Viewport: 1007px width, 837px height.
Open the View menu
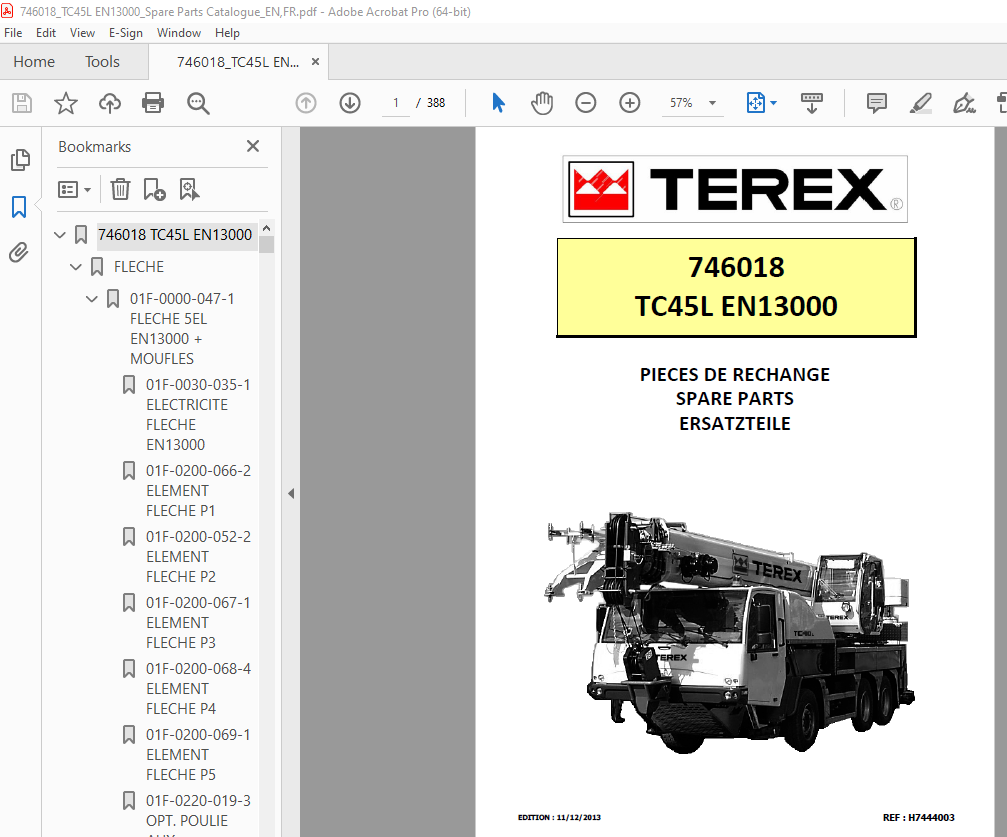pyautogui.click(x=82, y=33)
